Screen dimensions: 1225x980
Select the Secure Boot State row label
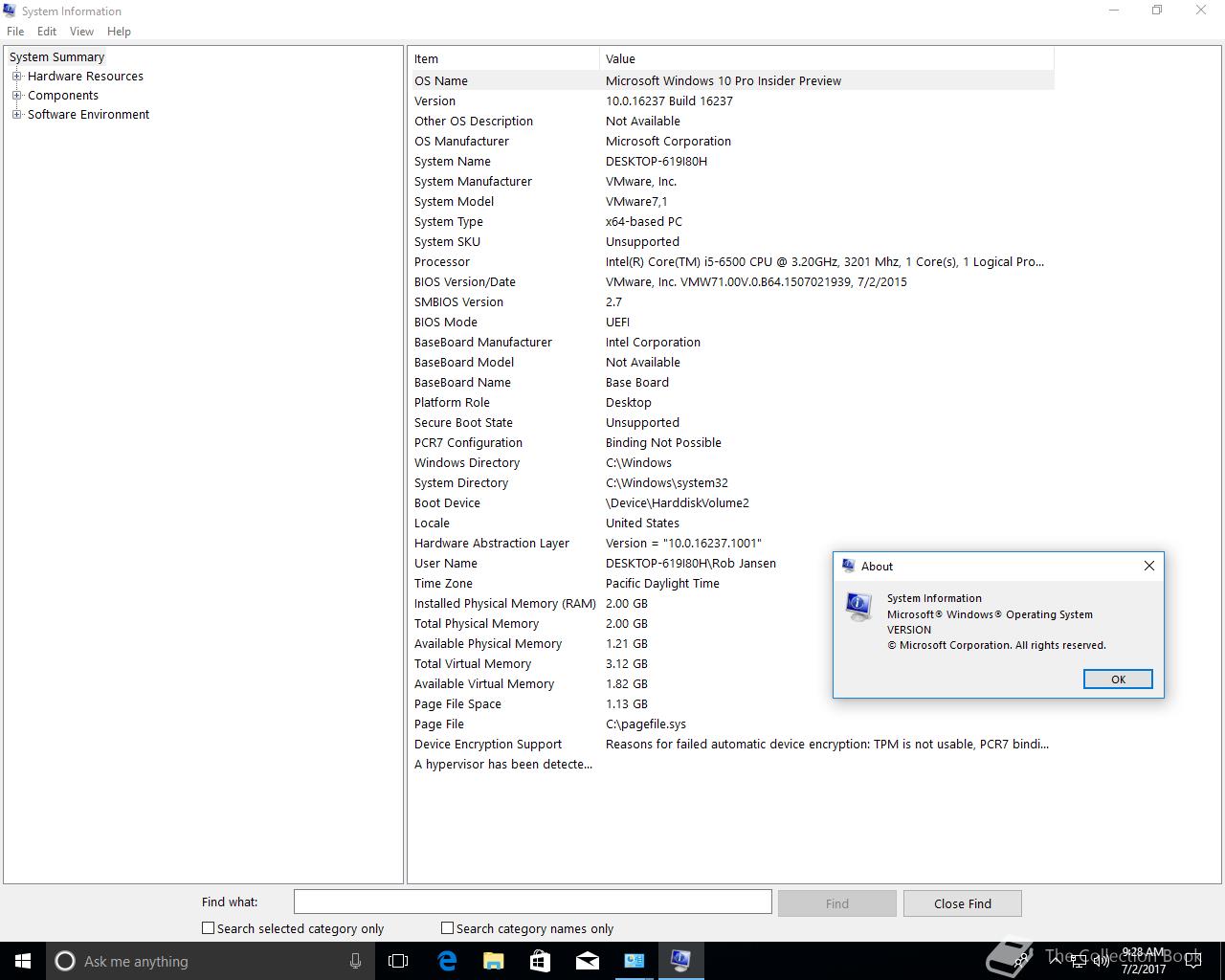(x=463, y=422)
